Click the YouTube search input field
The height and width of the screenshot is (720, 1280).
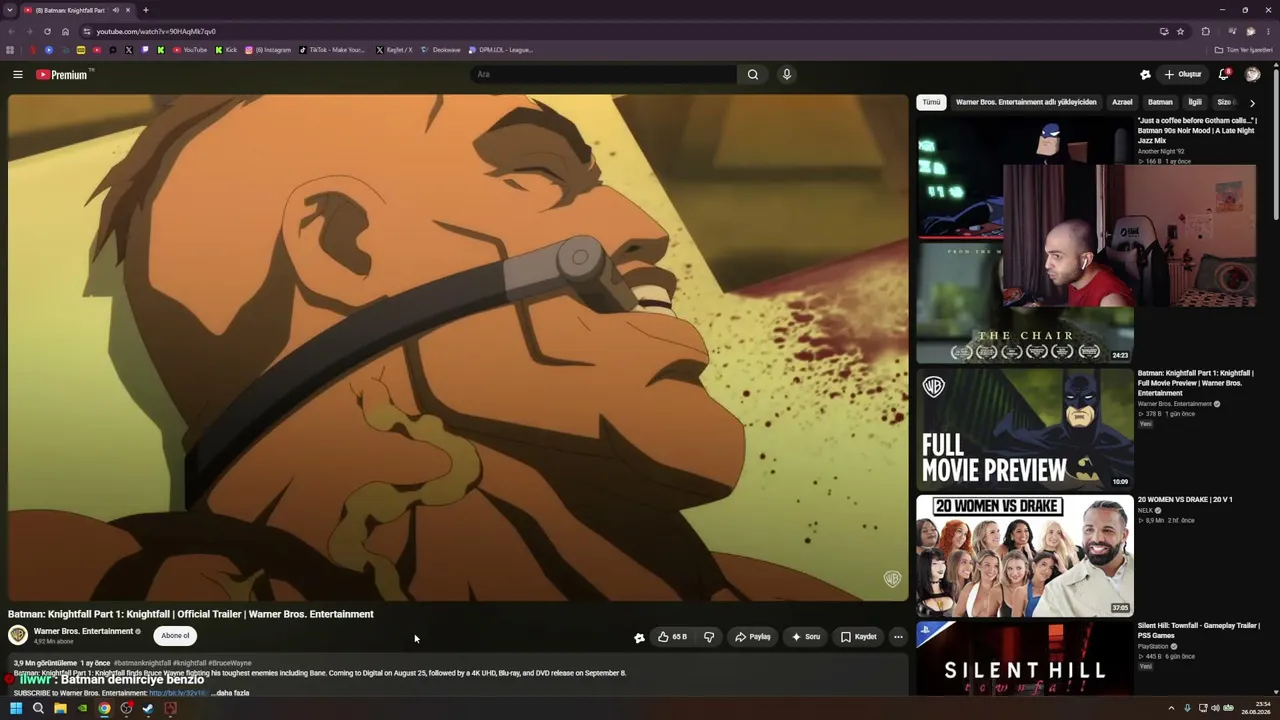(x=604, y=74)
